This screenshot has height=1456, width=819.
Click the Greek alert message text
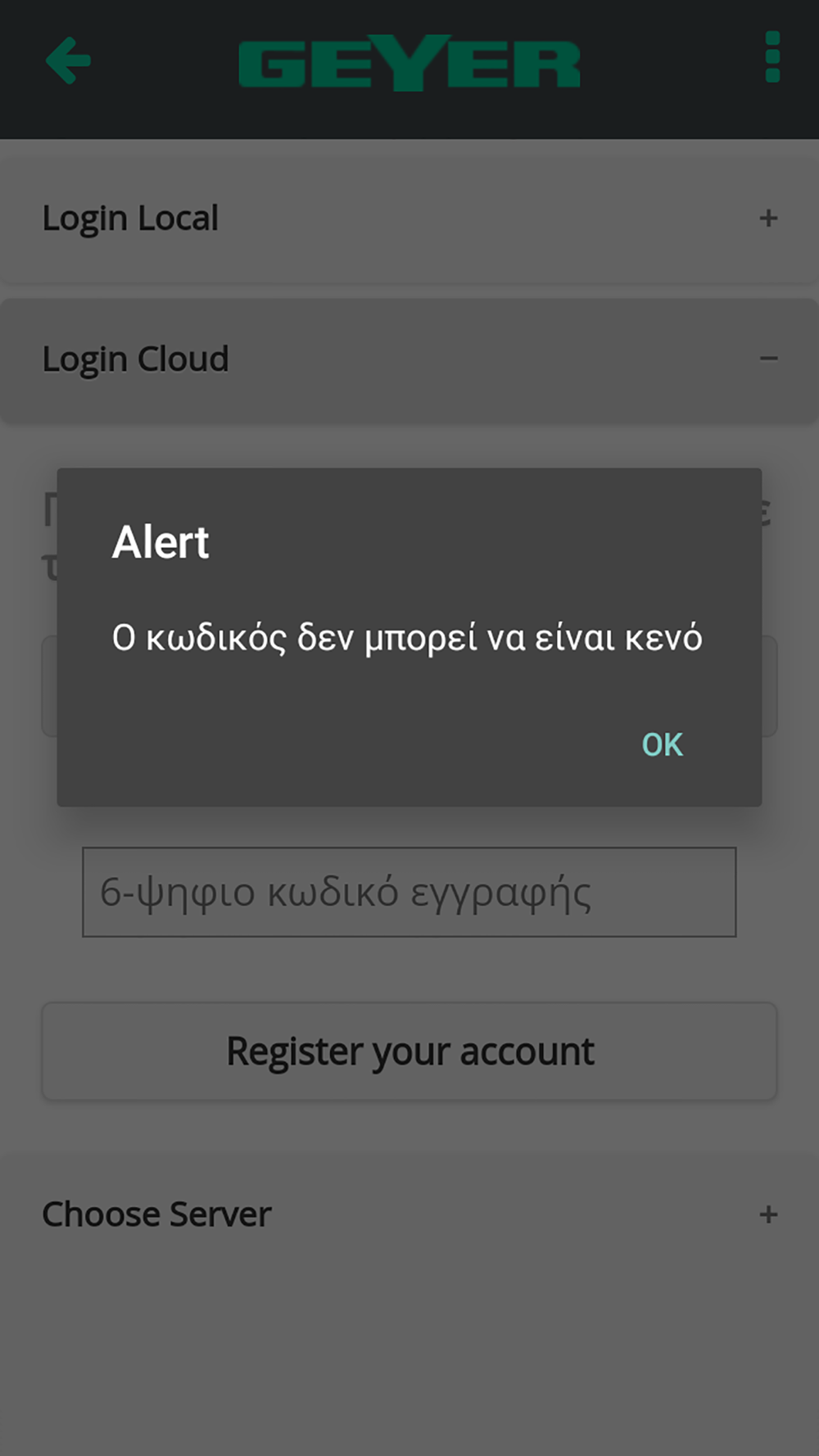(407, 638)
